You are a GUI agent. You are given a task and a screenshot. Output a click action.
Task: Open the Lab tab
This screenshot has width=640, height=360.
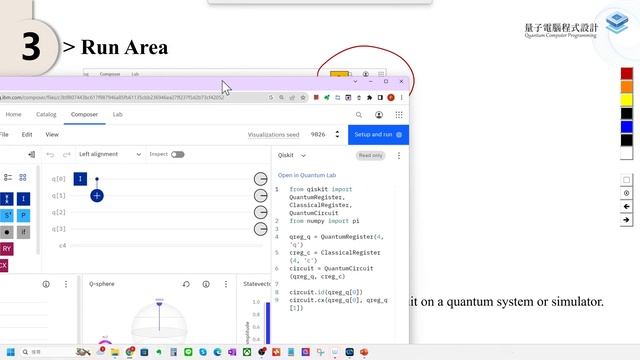(x=118, y=115)
